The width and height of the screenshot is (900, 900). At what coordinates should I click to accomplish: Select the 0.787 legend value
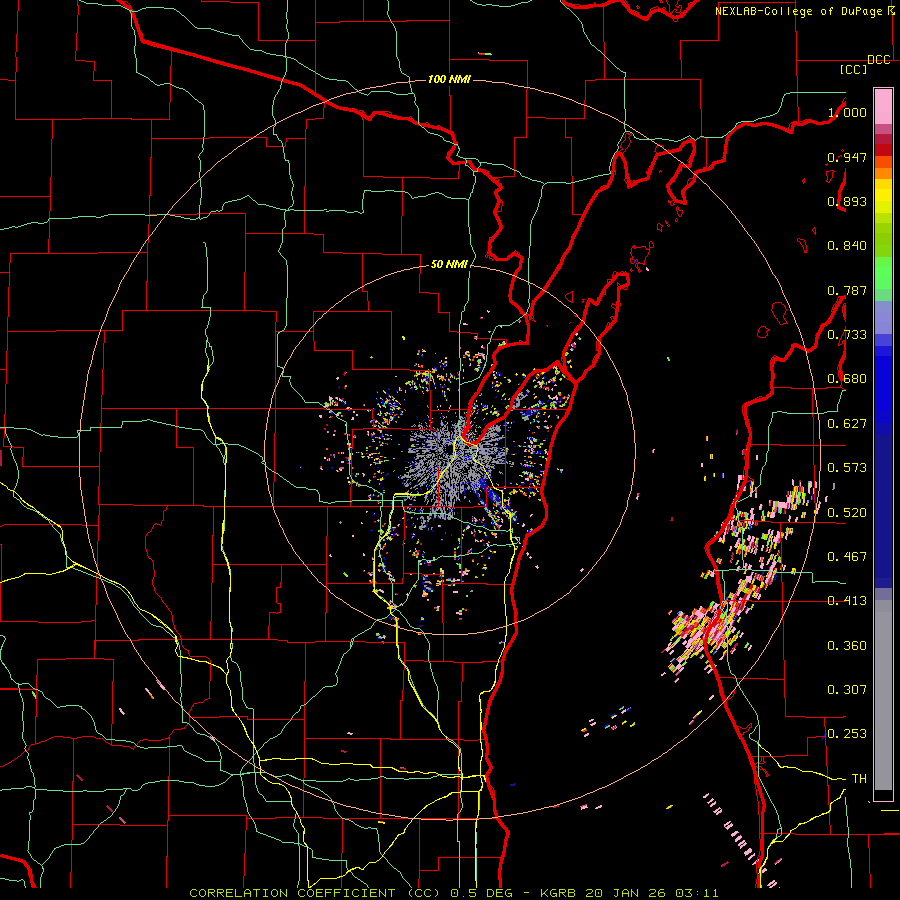point(847,290)
